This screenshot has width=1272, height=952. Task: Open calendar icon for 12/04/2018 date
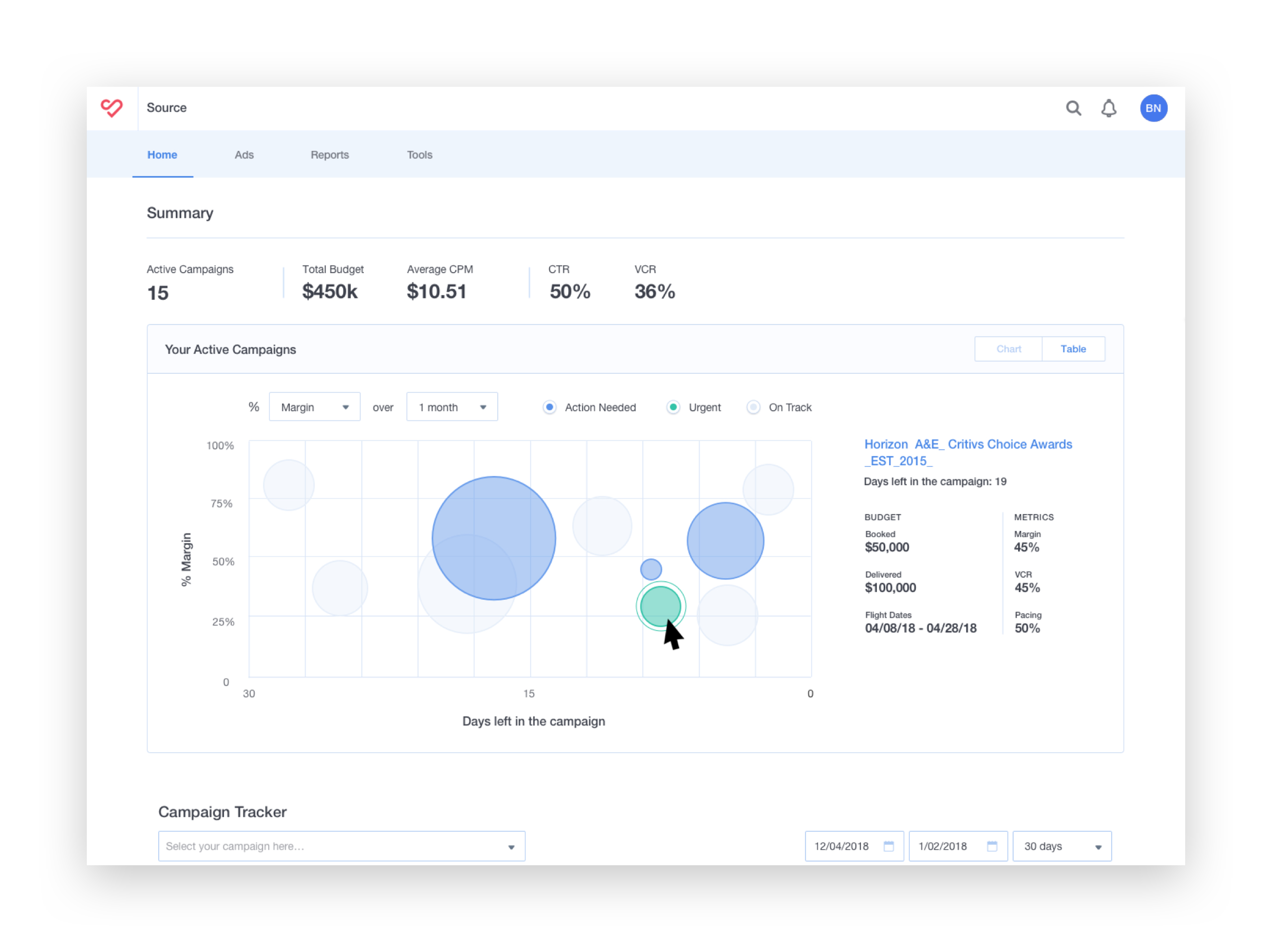point(888,846)
